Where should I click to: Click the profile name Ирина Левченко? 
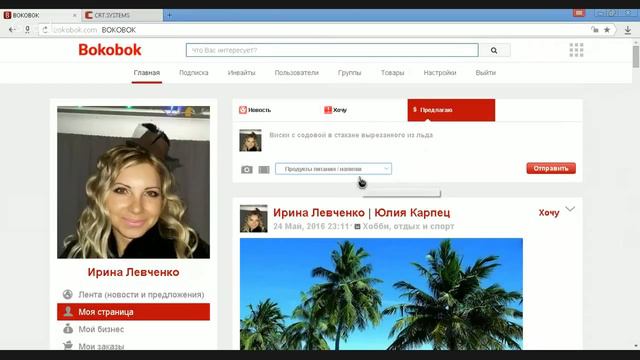(133, 272)
